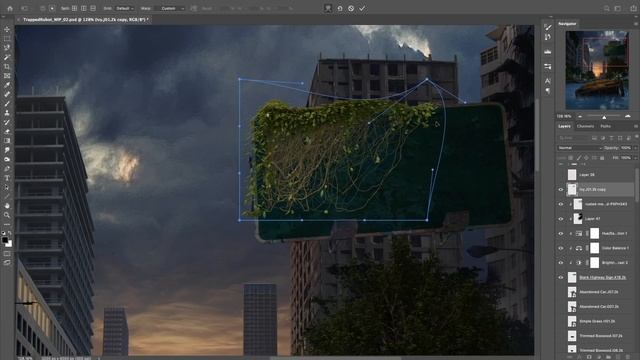Open the Layers panel menu
The height and width of the screenshot is (360, 640).
(636, 127)
